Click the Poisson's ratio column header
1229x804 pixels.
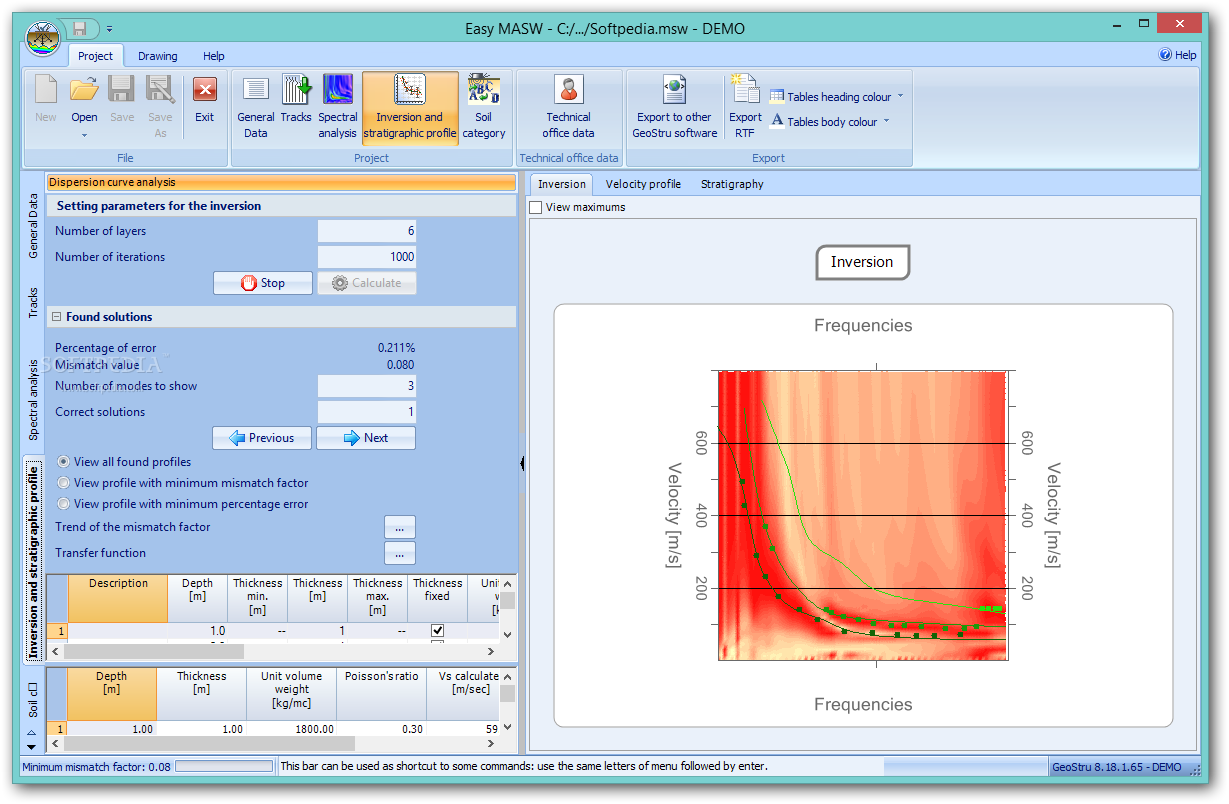[x=381, y=694]
